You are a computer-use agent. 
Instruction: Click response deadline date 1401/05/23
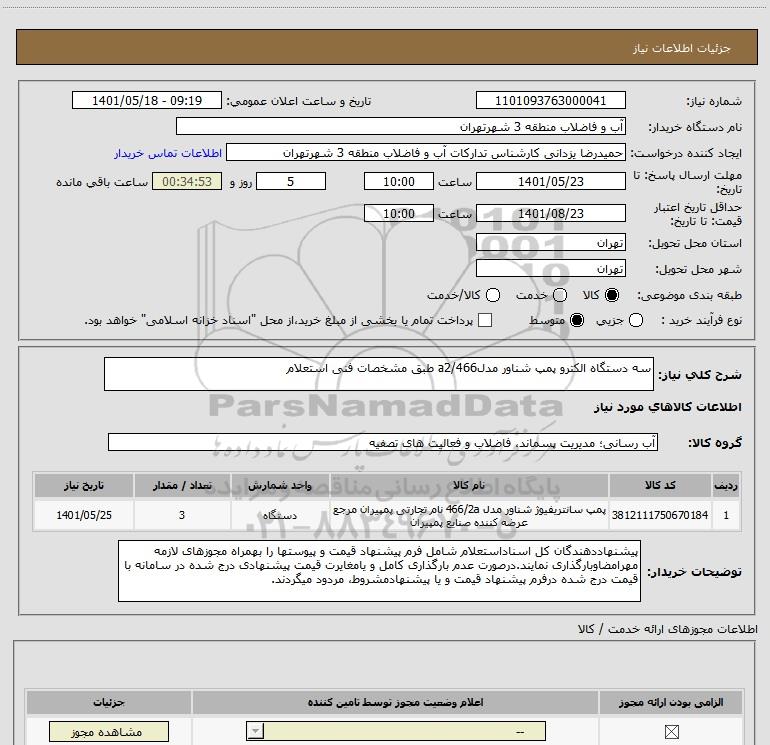point(550,181)
